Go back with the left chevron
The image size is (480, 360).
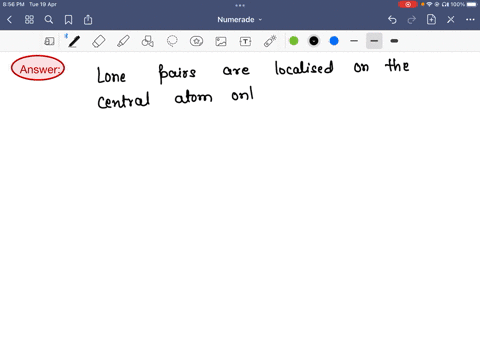pos(9,20)
